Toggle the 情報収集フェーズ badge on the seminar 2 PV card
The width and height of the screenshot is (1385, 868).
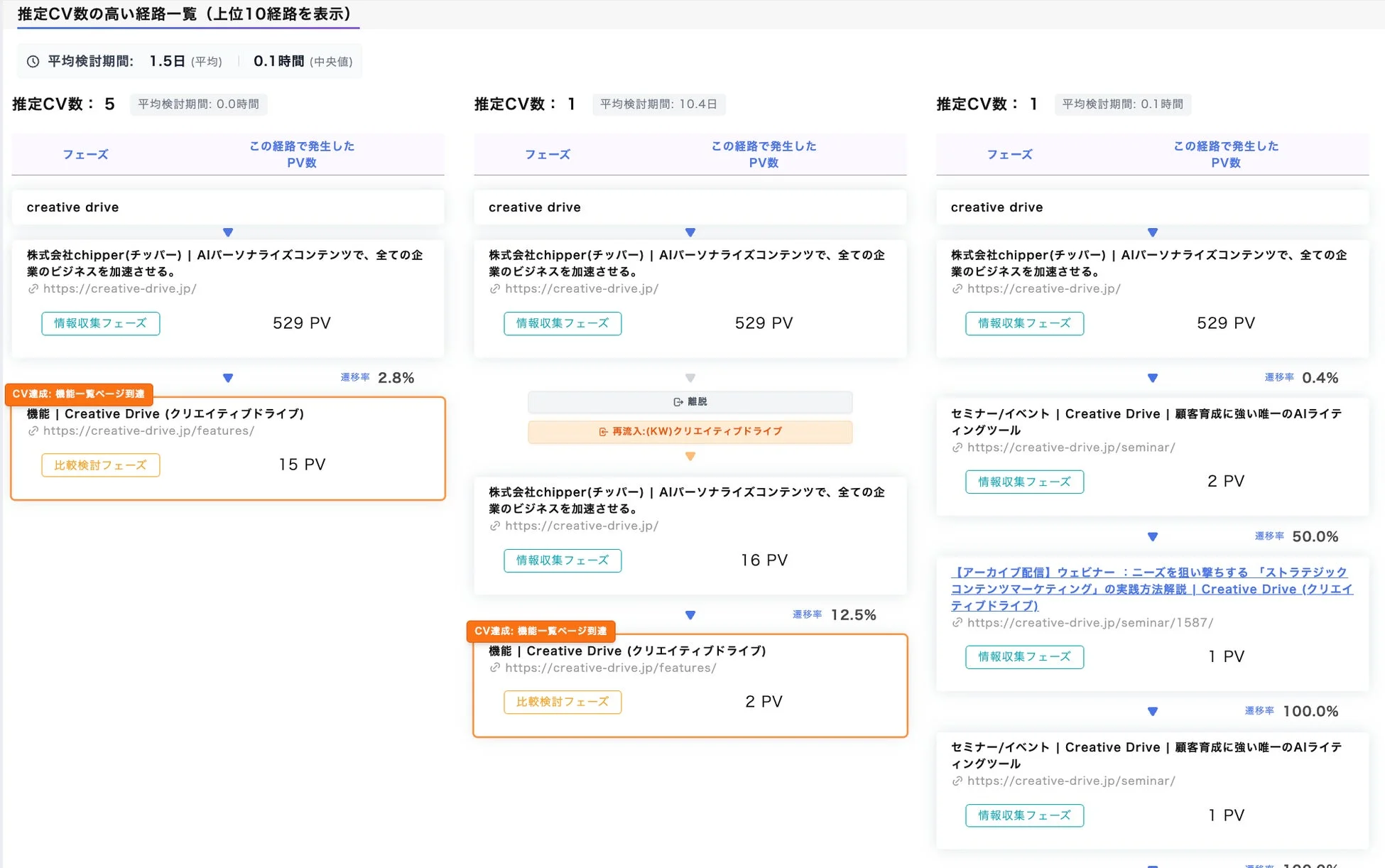click(1024, 482)
